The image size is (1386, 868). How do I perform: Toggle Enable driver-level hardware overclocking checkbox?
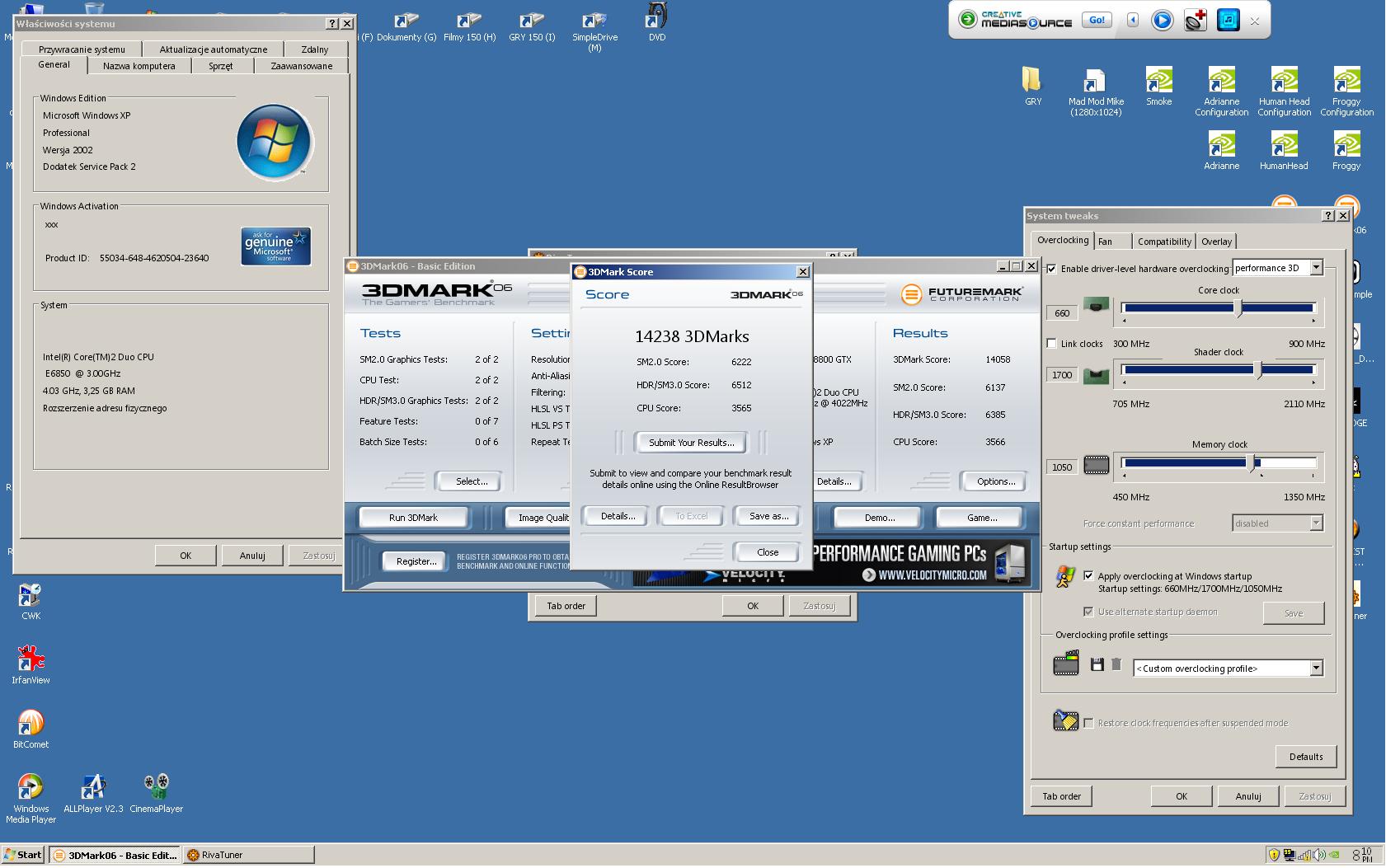pos(1051,269)
